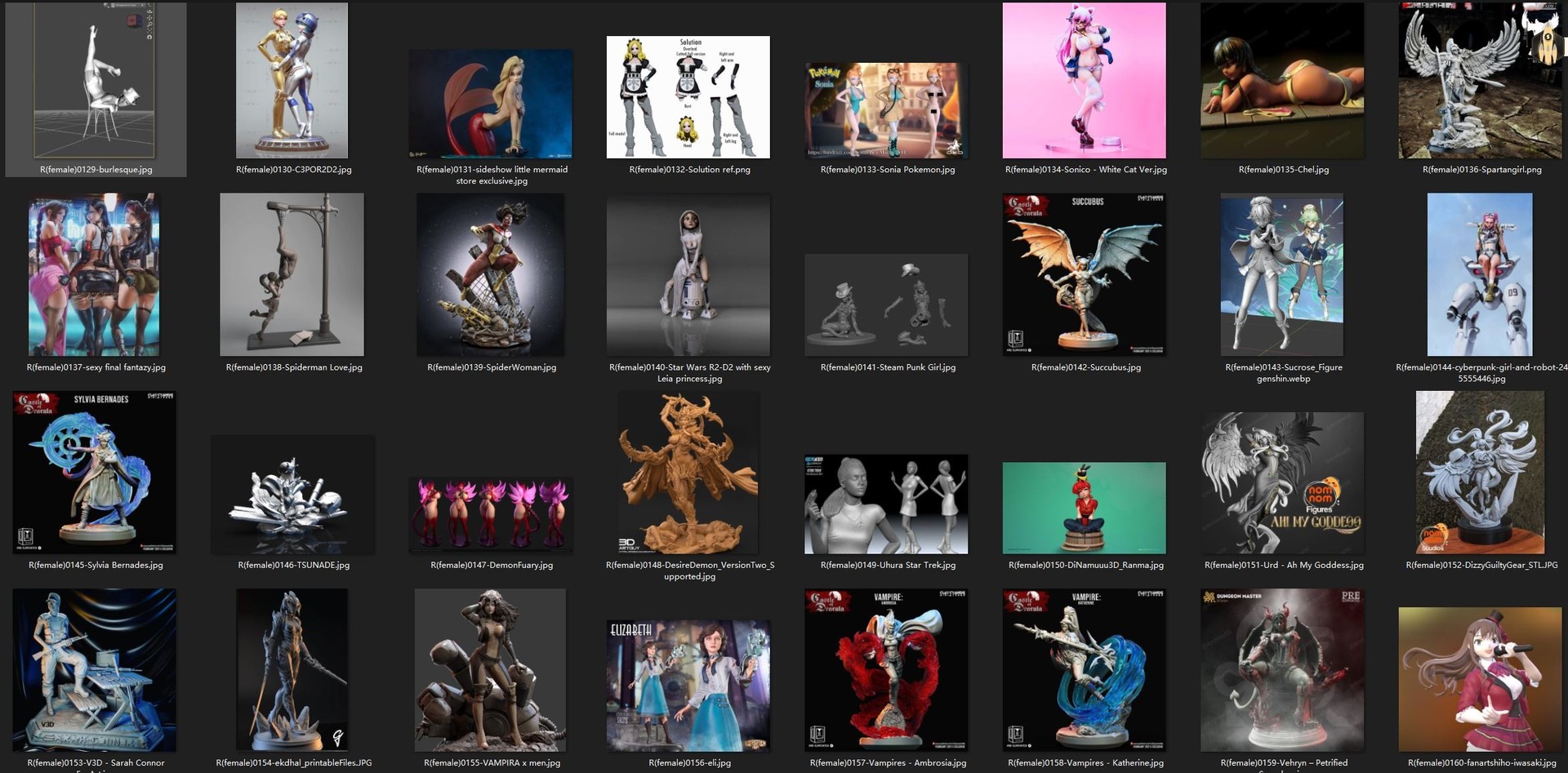Click filename R(female)0149-Uhura Star Trek.jpg
Screen dimensions: 1568x773
pyautogui.click(x=888, y=565)
